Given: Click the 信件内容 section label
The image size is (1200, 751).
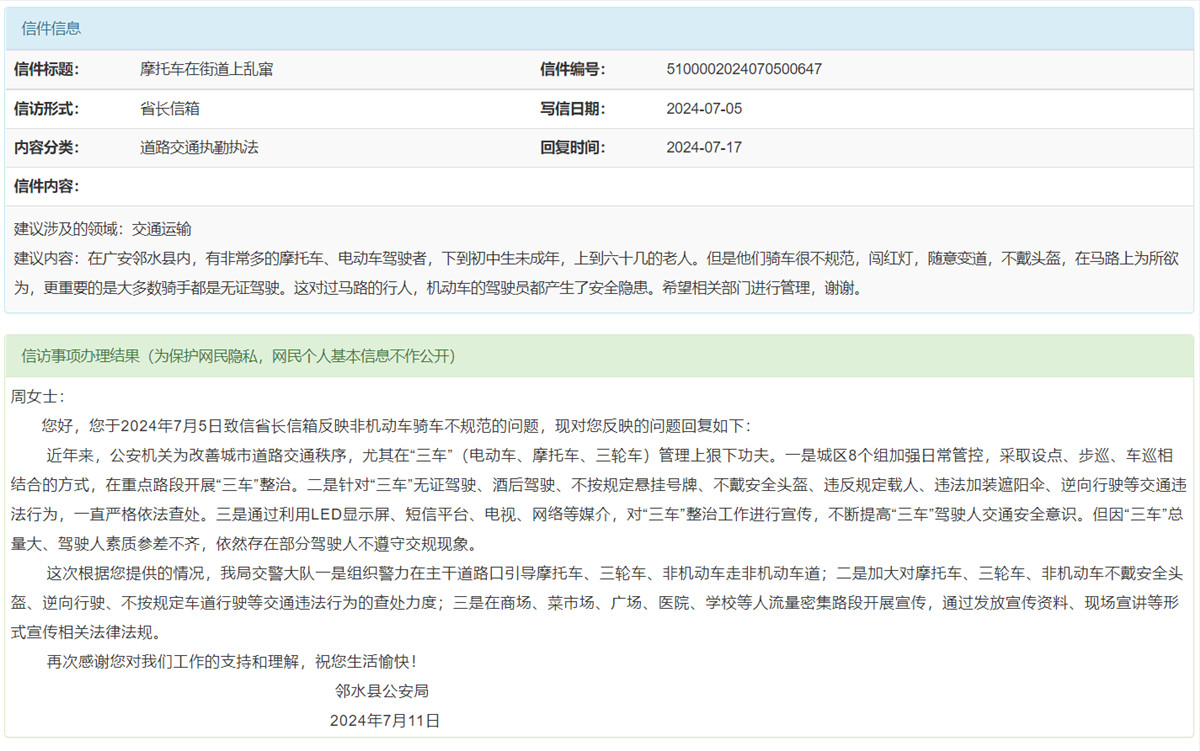Looking at the screenshot, I should coord(46,187).
